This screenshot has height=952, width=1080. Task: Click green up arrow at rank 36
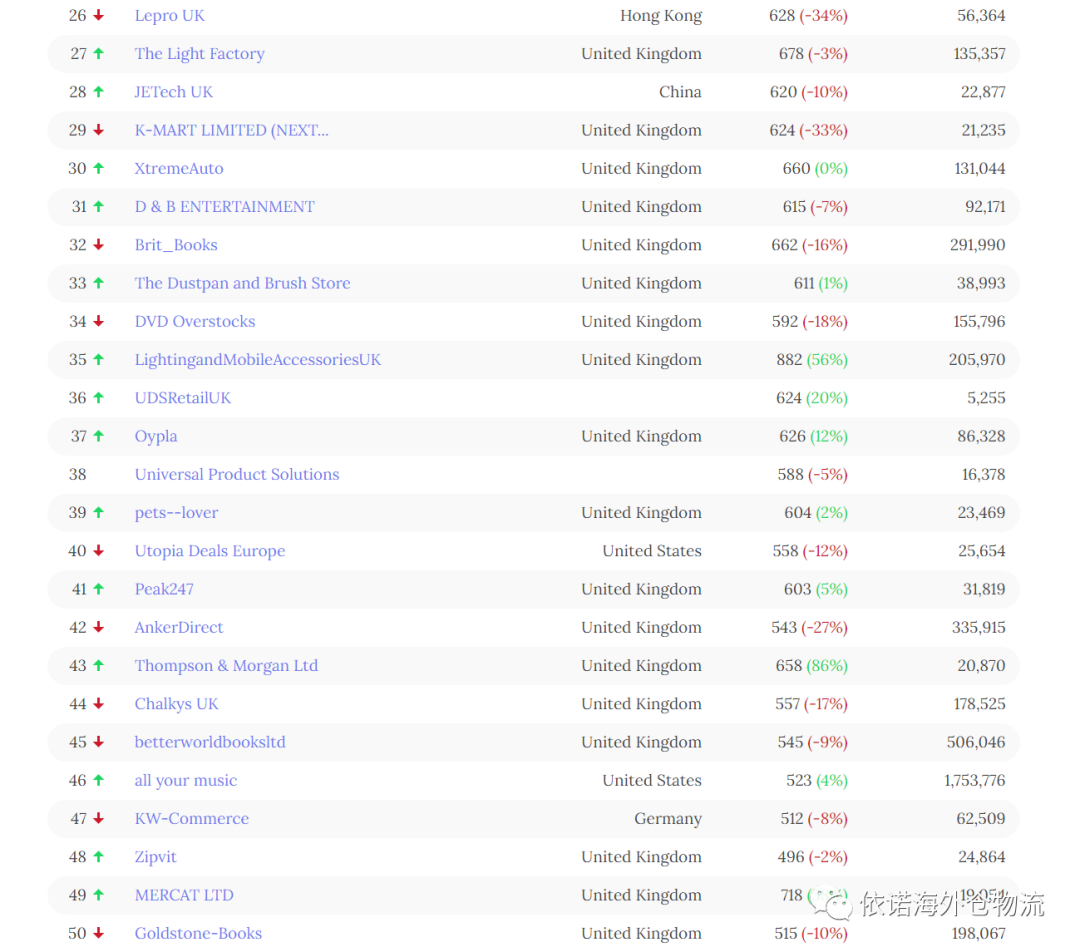coord(98,397)
